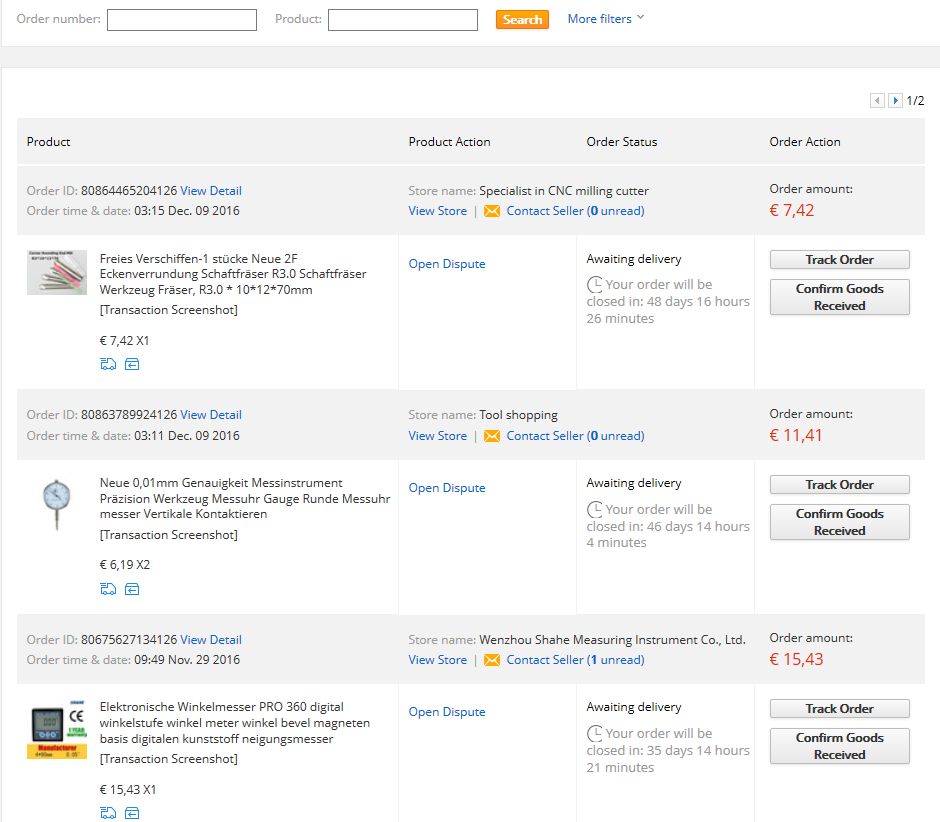Click into the Product search field

pos(403,20)
